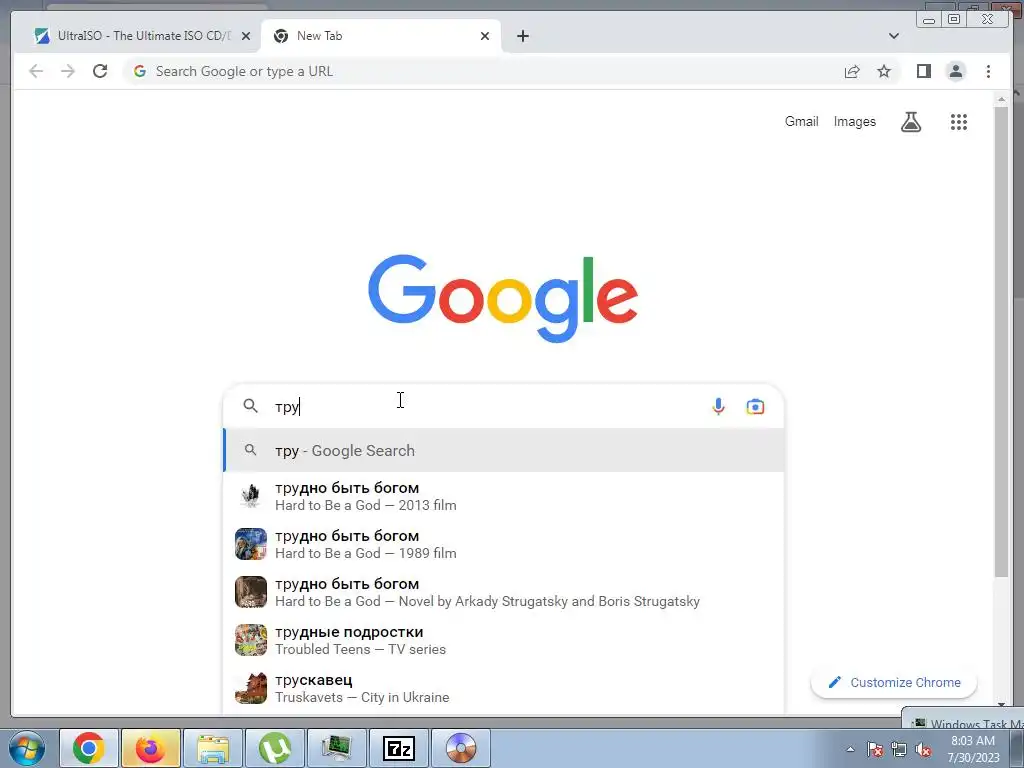Open Search Labs flask icon
The image size is (1024, 768).
tap(911, 121)
